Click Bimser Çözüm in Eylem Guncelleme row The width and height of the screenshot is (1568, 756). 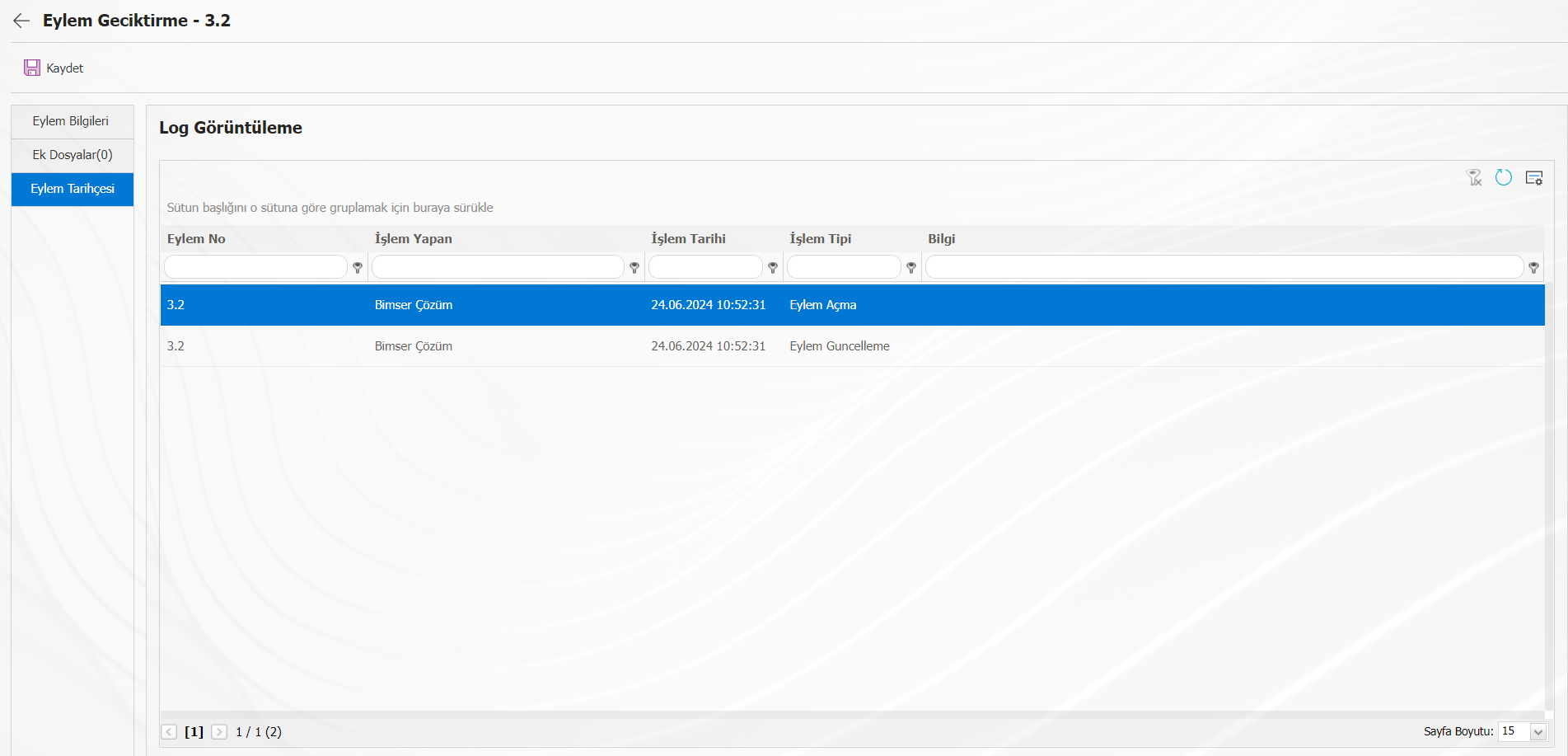413,346
